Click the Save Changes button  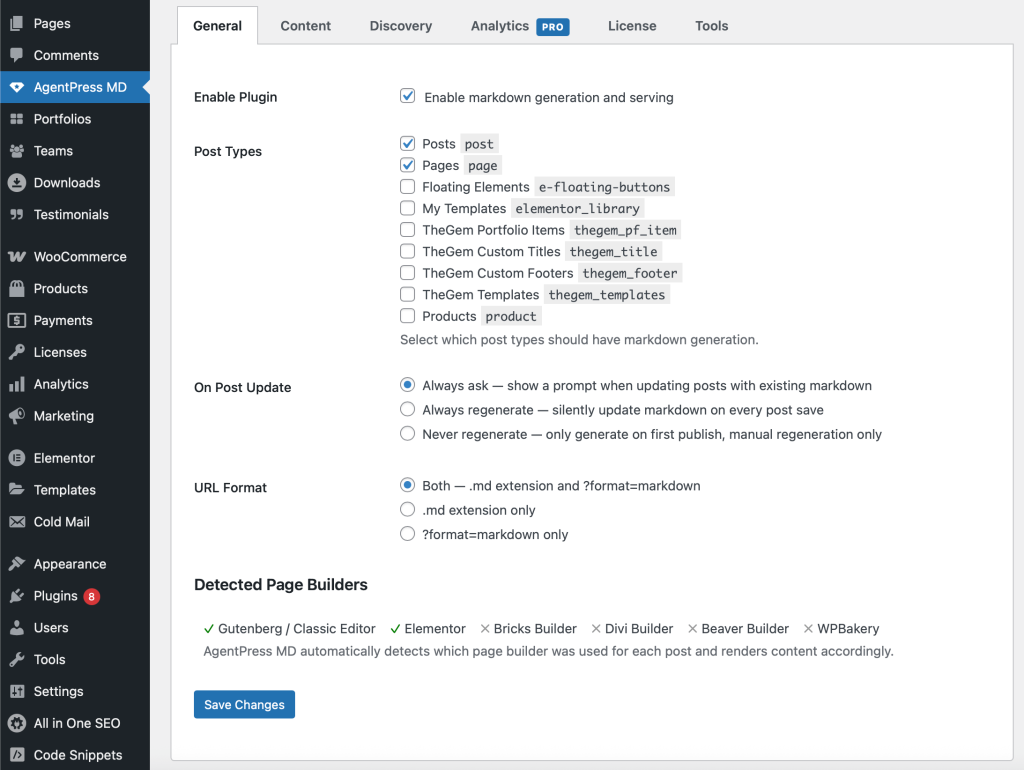pyautogui.click(x=244, y=705)
